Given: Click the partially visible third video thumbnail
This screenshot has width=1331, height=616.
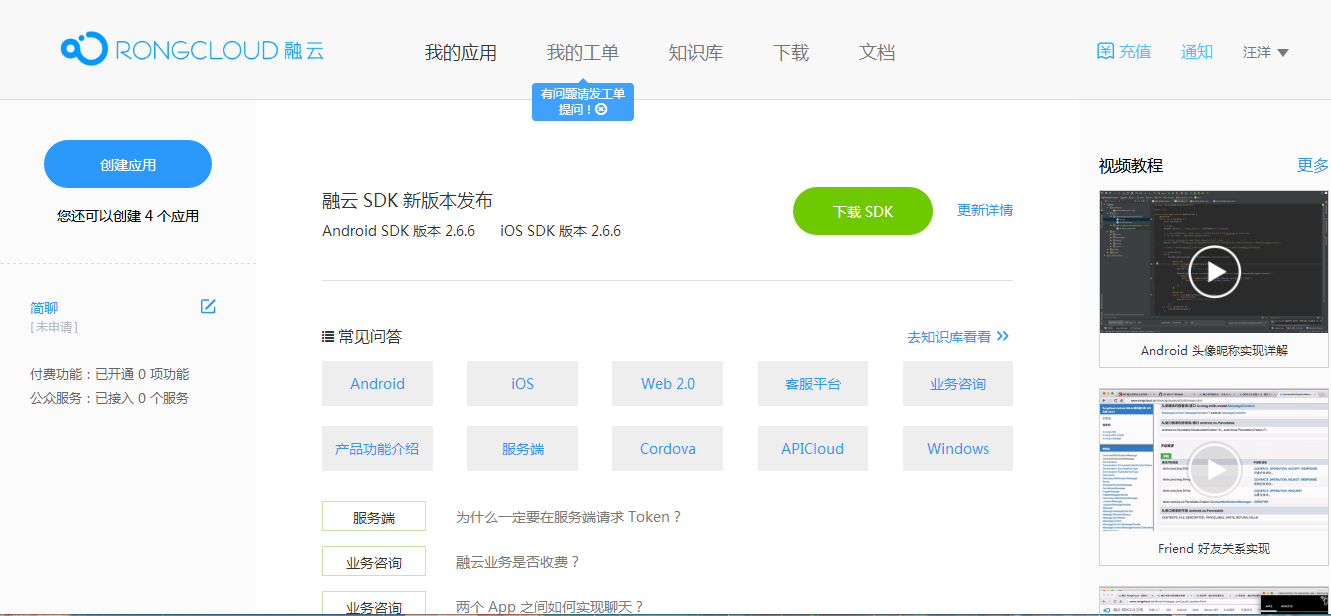Looking at the screenshot, I should point(1214,601).
